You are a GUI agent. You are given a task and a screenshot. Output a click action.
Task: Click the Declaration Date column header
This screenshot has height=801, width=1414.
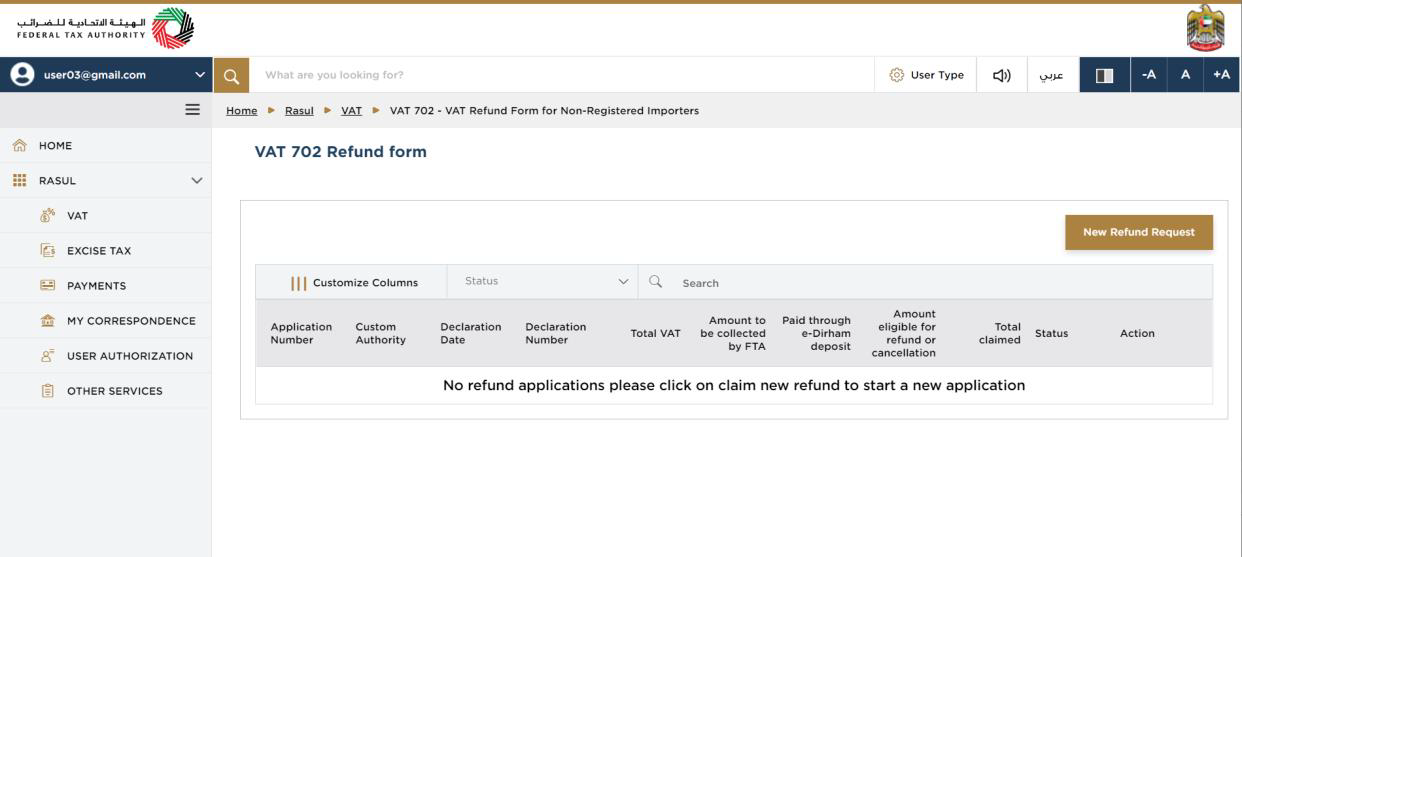coord(471,333)
